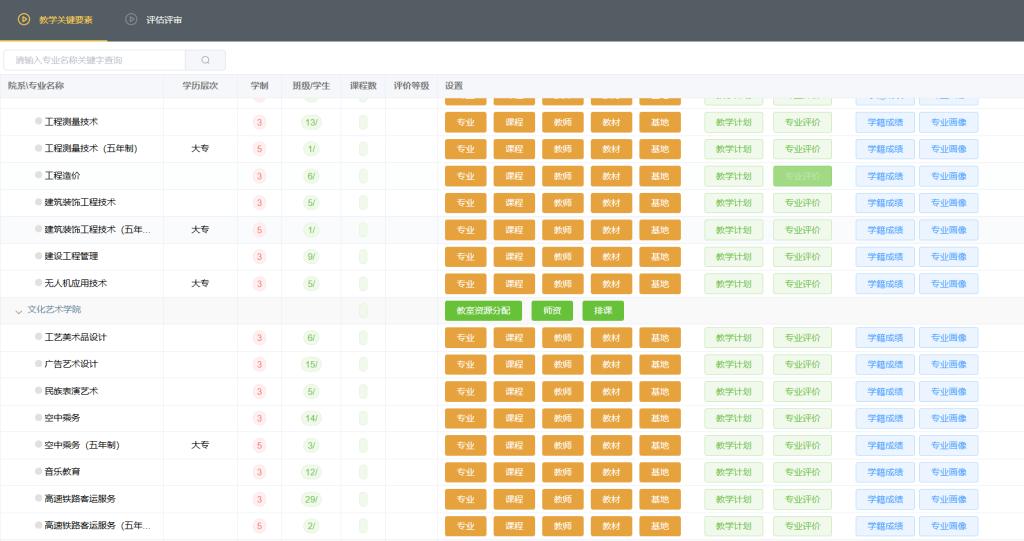The image size is (1024, 541).
Task: Open 教学计划 for 民族表演艺术
Action: (734, 391)
